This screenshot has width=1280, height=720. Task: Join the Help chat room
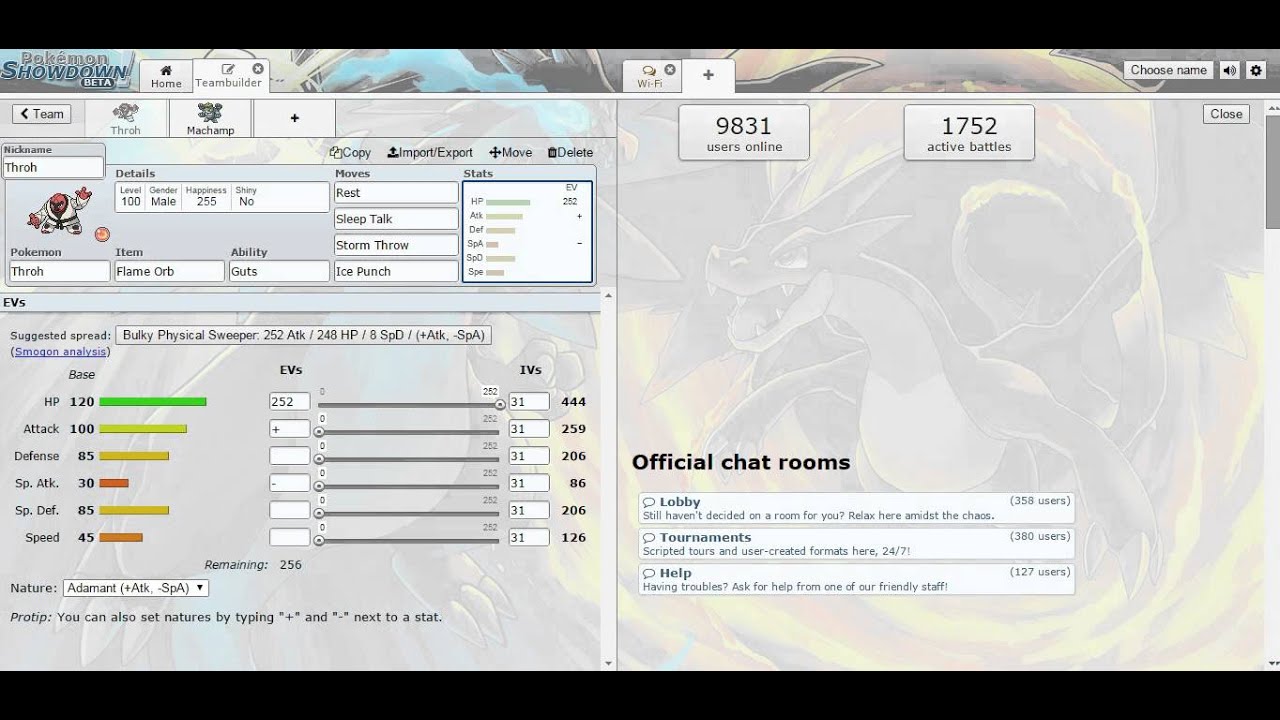coord(856,579)
